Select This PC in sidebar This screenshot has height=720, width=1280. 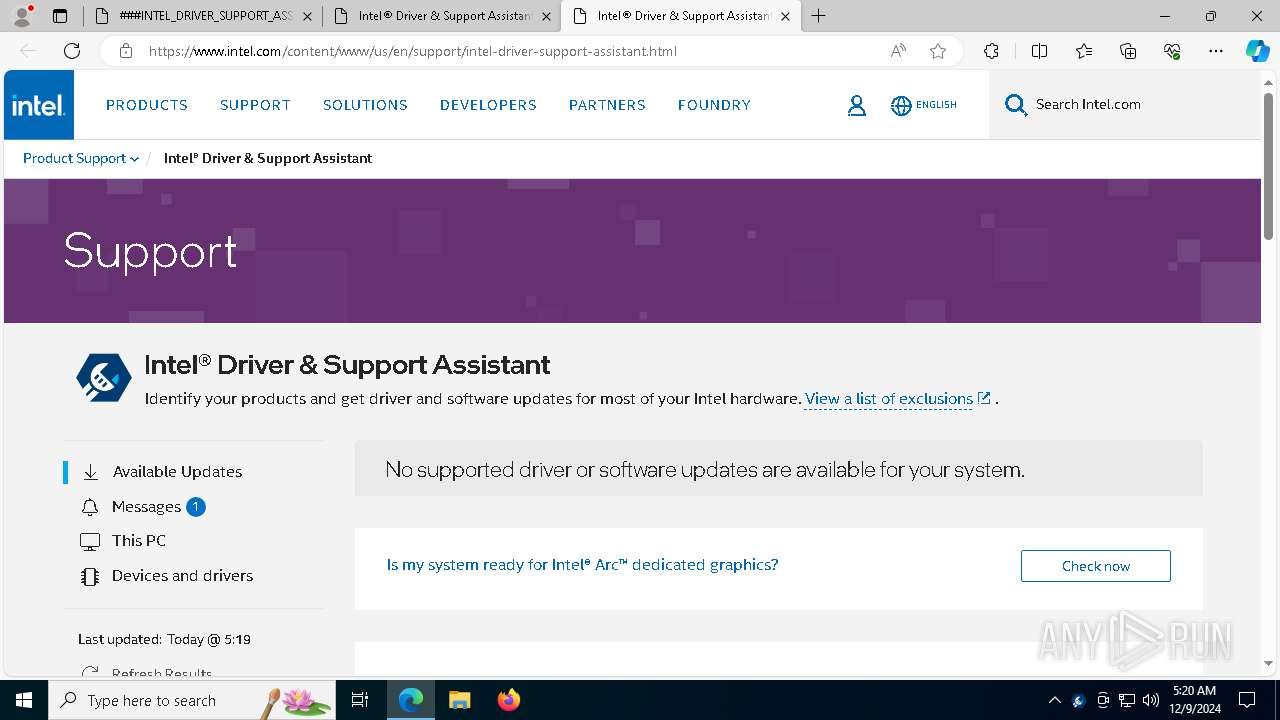point(139,541)
